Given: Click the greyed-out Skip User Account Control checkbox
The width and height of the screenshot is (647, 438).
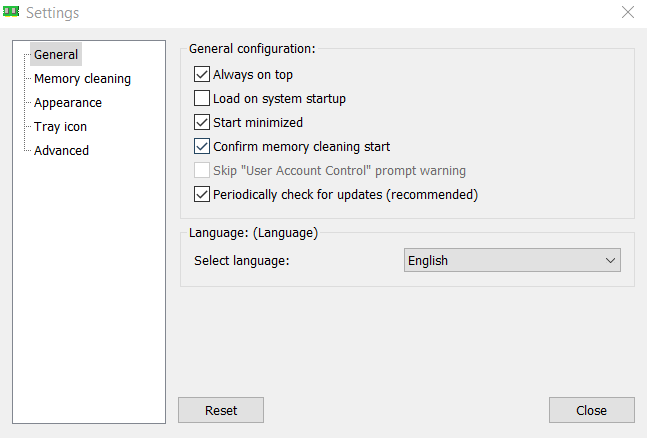Looking at the screenshot, I should [x=202, y=170].
